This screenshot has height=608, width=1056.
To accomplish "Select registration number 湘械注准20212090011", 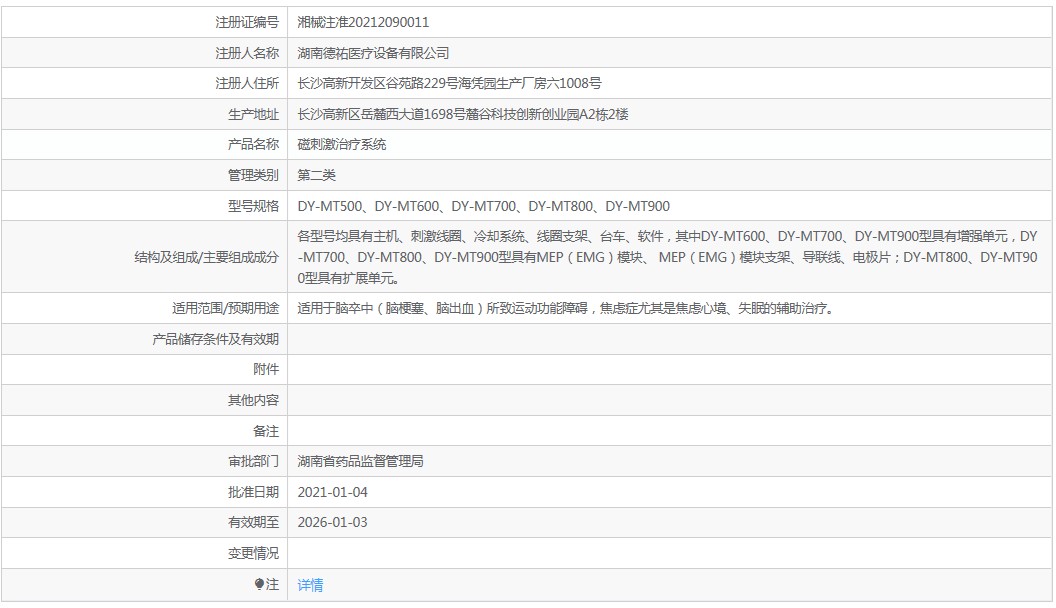I will tap(363, 22).
